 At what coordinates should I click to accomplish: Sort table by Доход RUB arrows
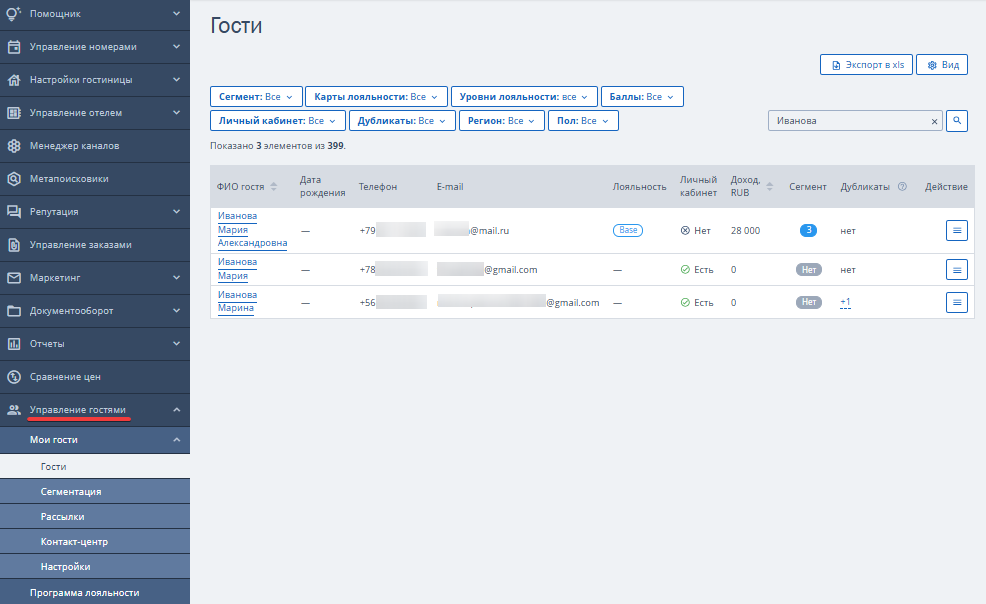point(770,187)
